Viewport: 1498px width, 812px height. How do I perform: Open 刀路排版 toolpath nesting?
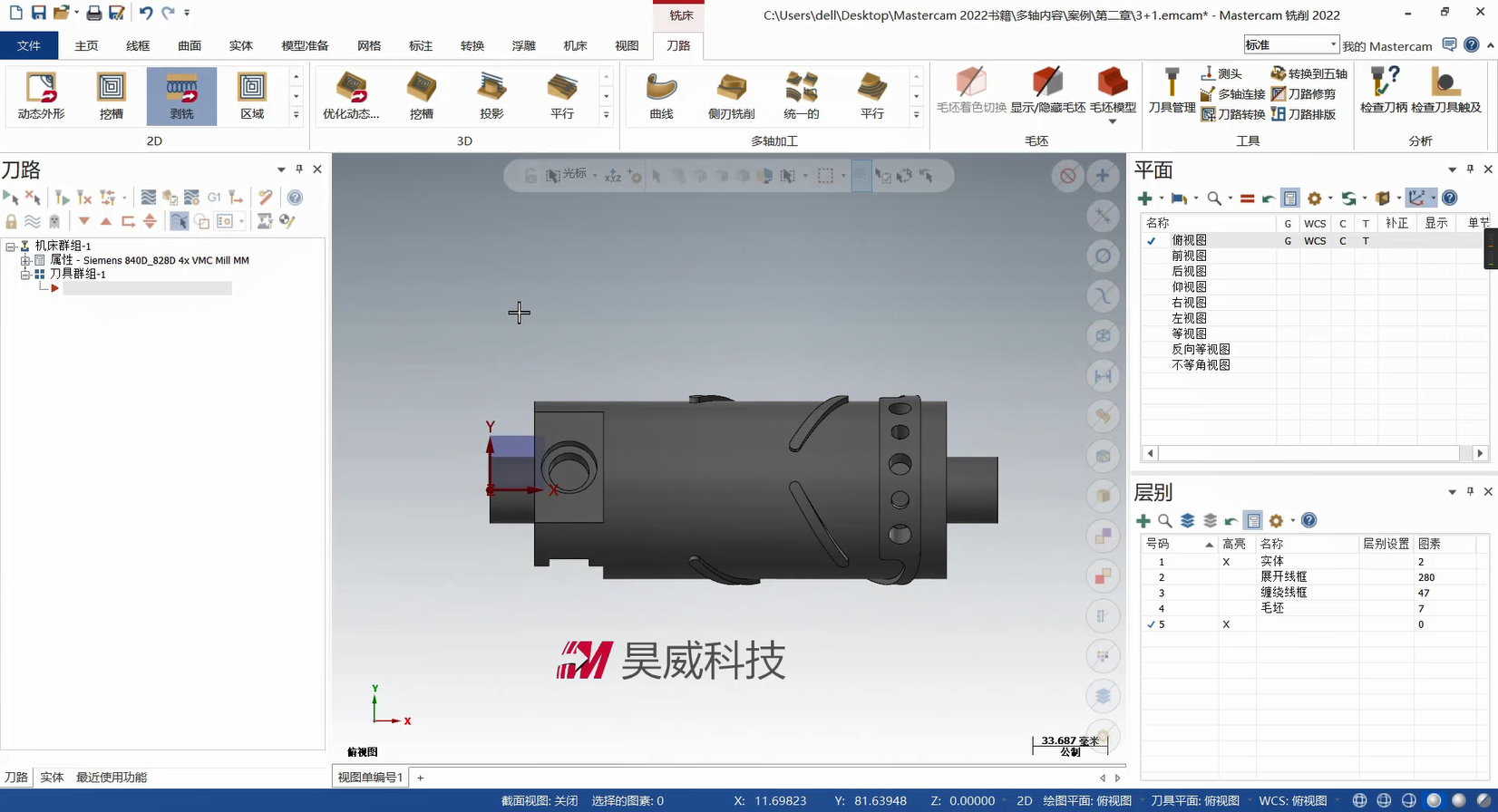pos(1303,114)
